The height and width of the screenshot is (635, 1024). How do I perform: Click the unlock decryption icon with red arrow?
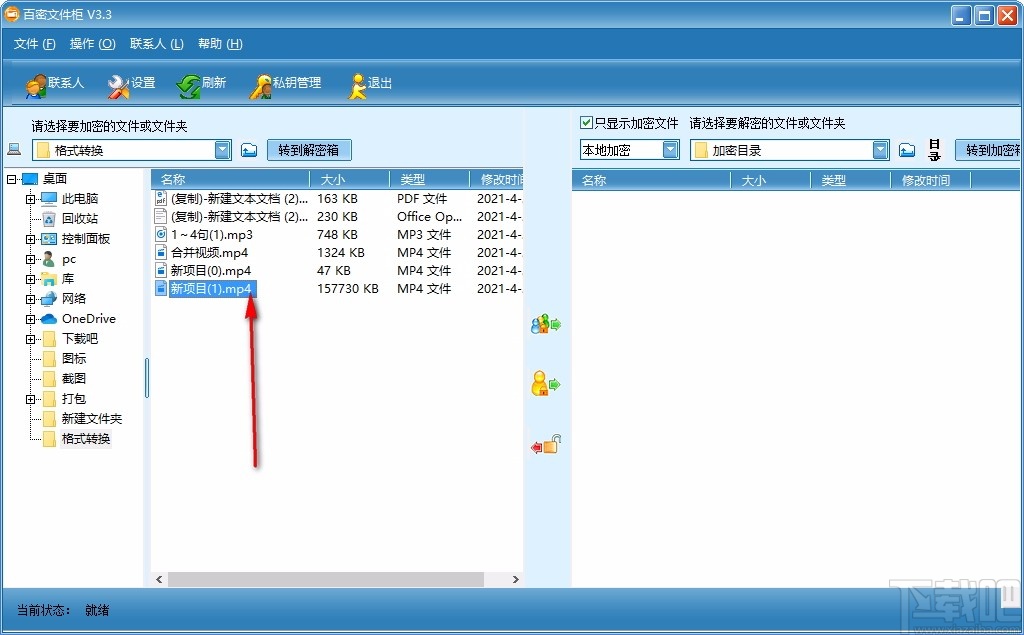pos(546,444)
